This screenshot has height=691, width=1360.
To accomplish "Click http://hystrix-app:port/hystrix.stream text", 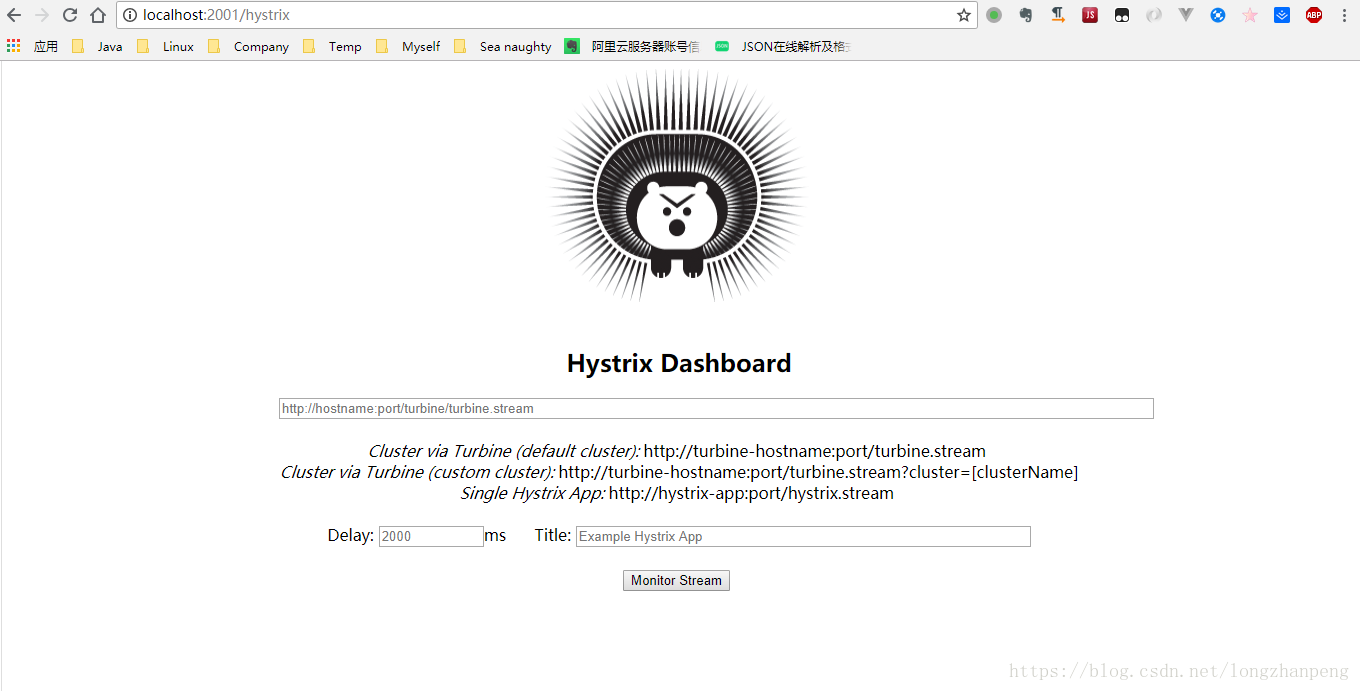I will point(751,493).
